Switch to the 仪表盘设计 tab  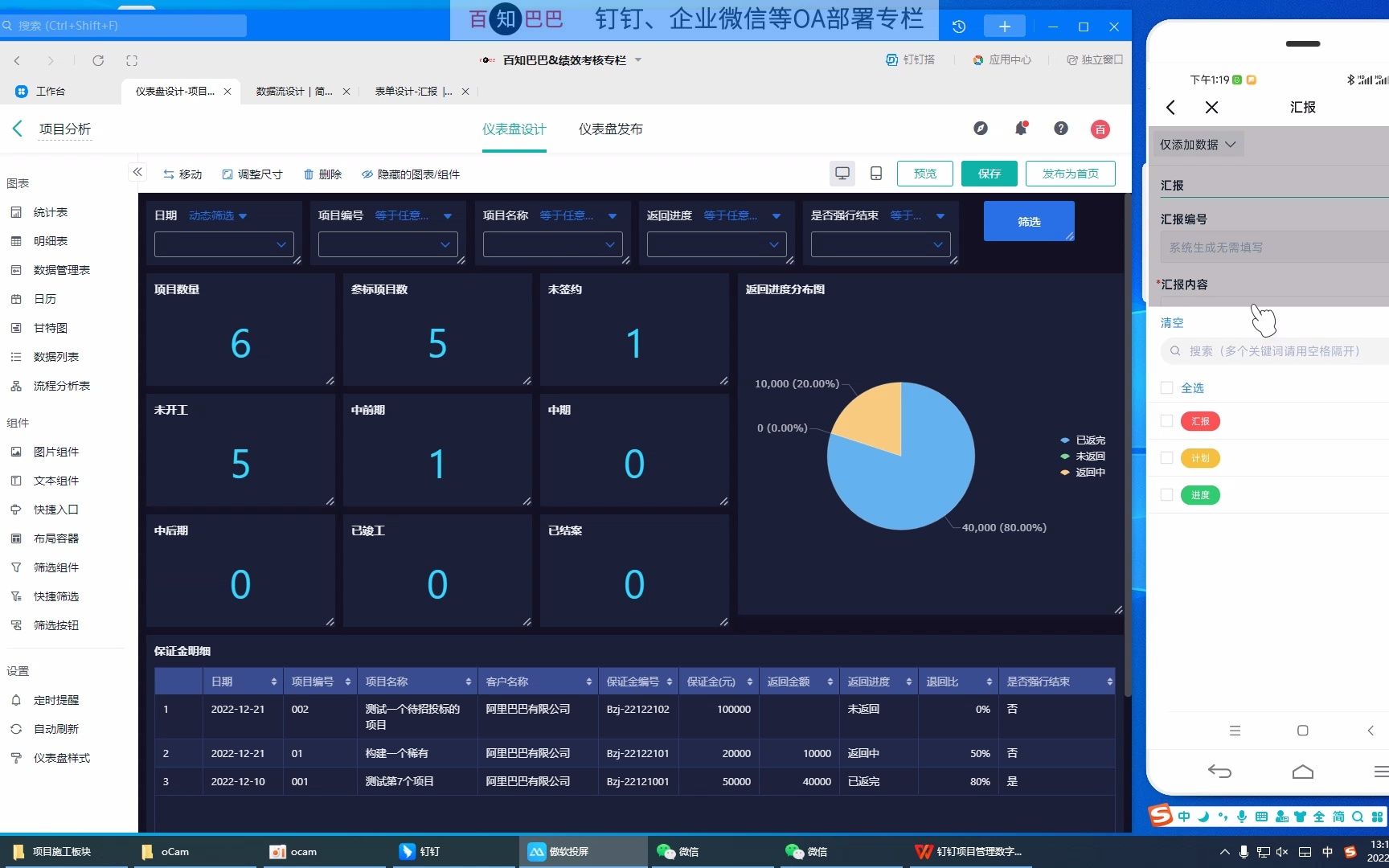click(x=514, y=129)
